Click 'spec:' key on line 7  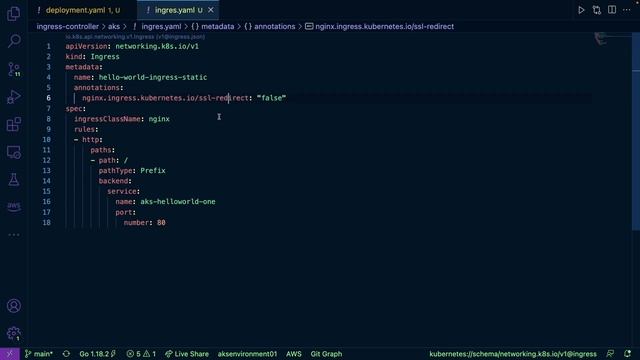[x=76, y=109]
